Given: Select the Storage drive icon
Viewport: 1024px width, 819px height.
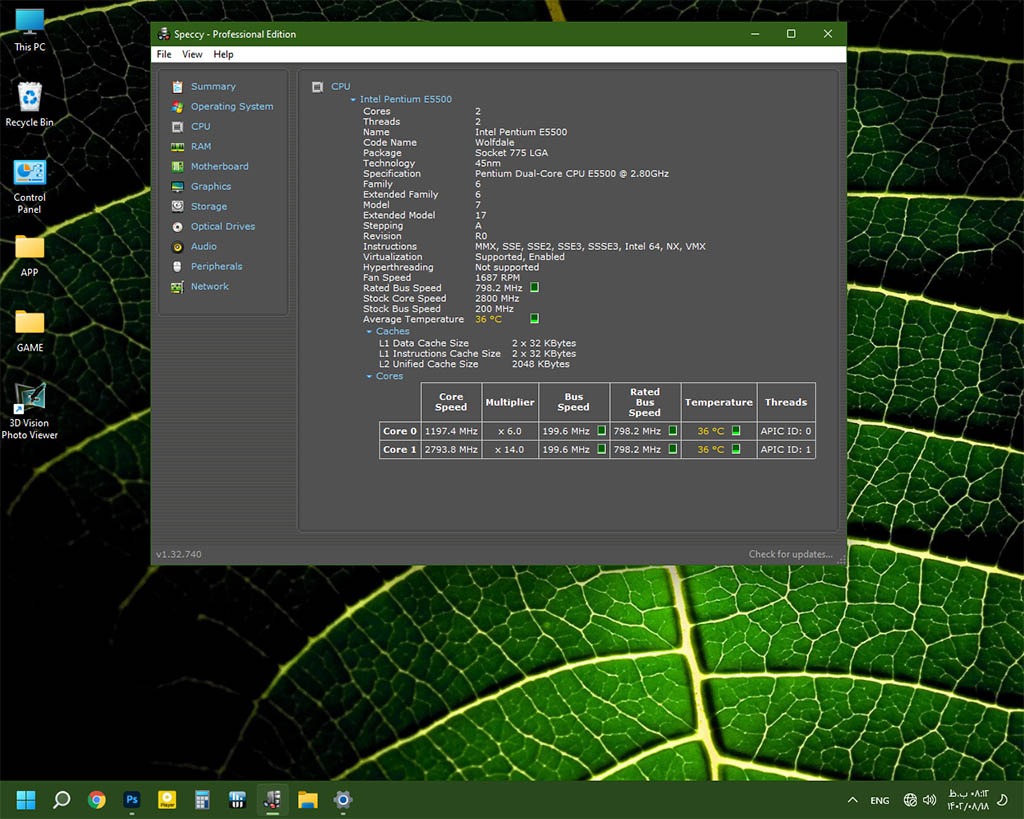Looking at the screenshot, I should 177,207.
